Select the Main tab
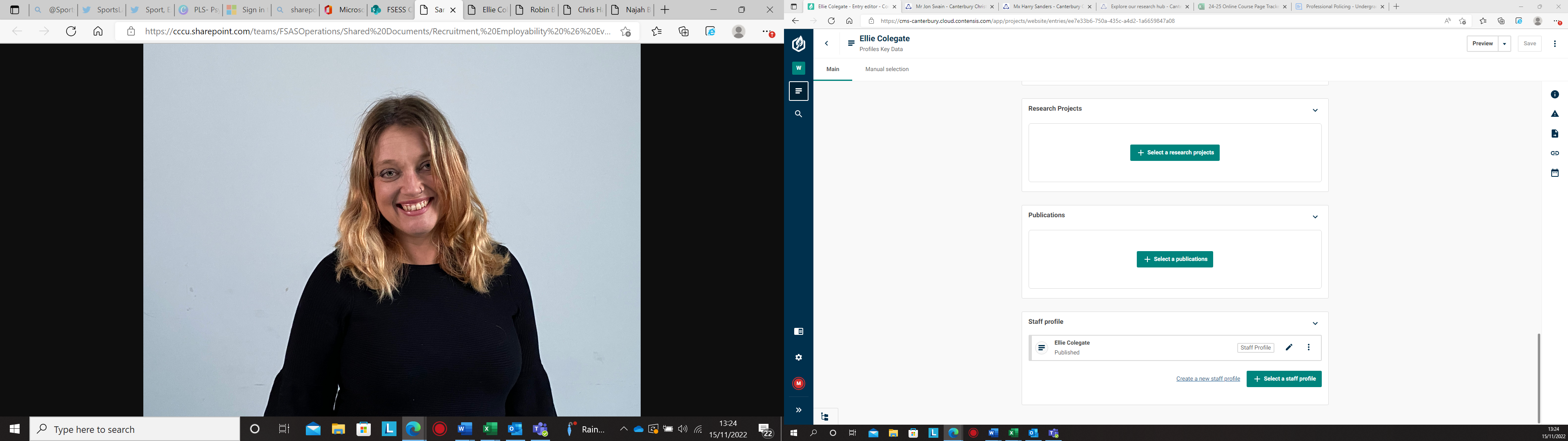This screenshot has height=441, width=1568. (832, 69)
